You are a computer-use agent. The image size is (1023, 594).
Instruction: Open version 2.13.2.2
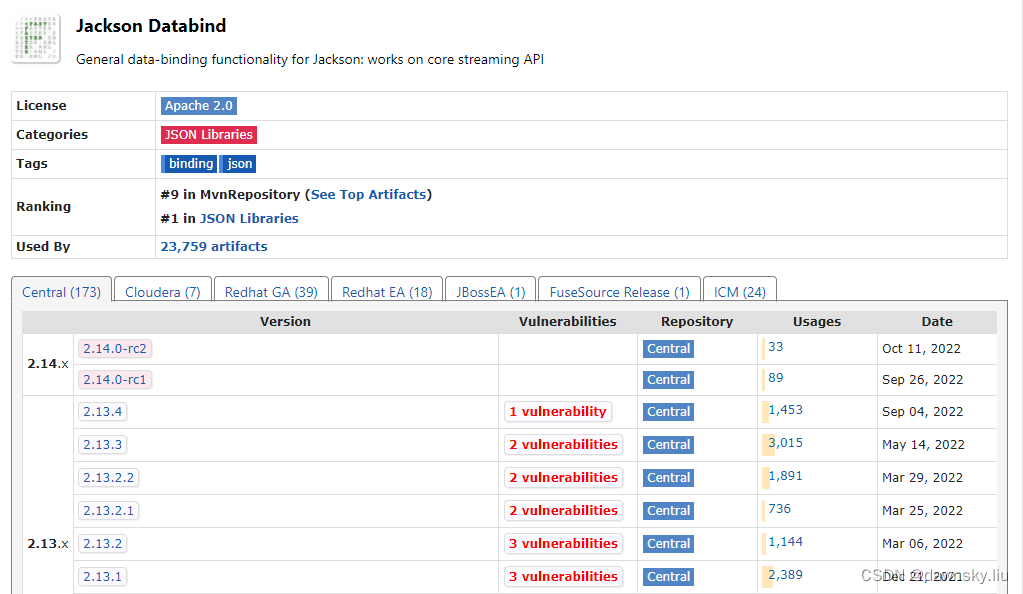pyautogui.click(x=108, y=478)
